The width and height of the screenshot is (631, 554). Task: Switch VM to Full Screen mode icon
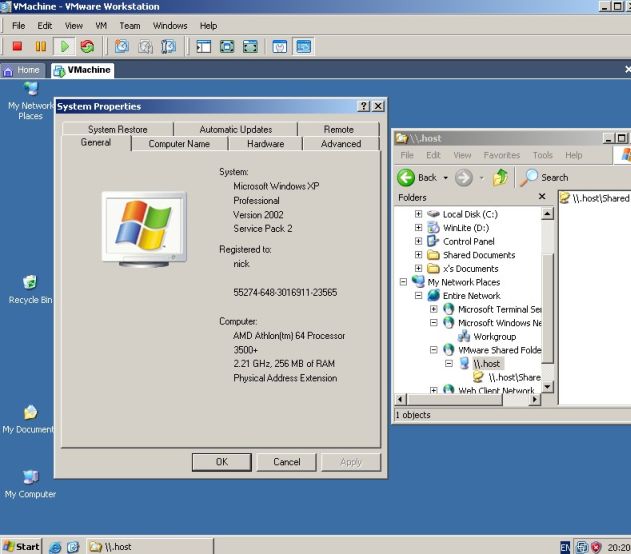click(x=227, y=46)
